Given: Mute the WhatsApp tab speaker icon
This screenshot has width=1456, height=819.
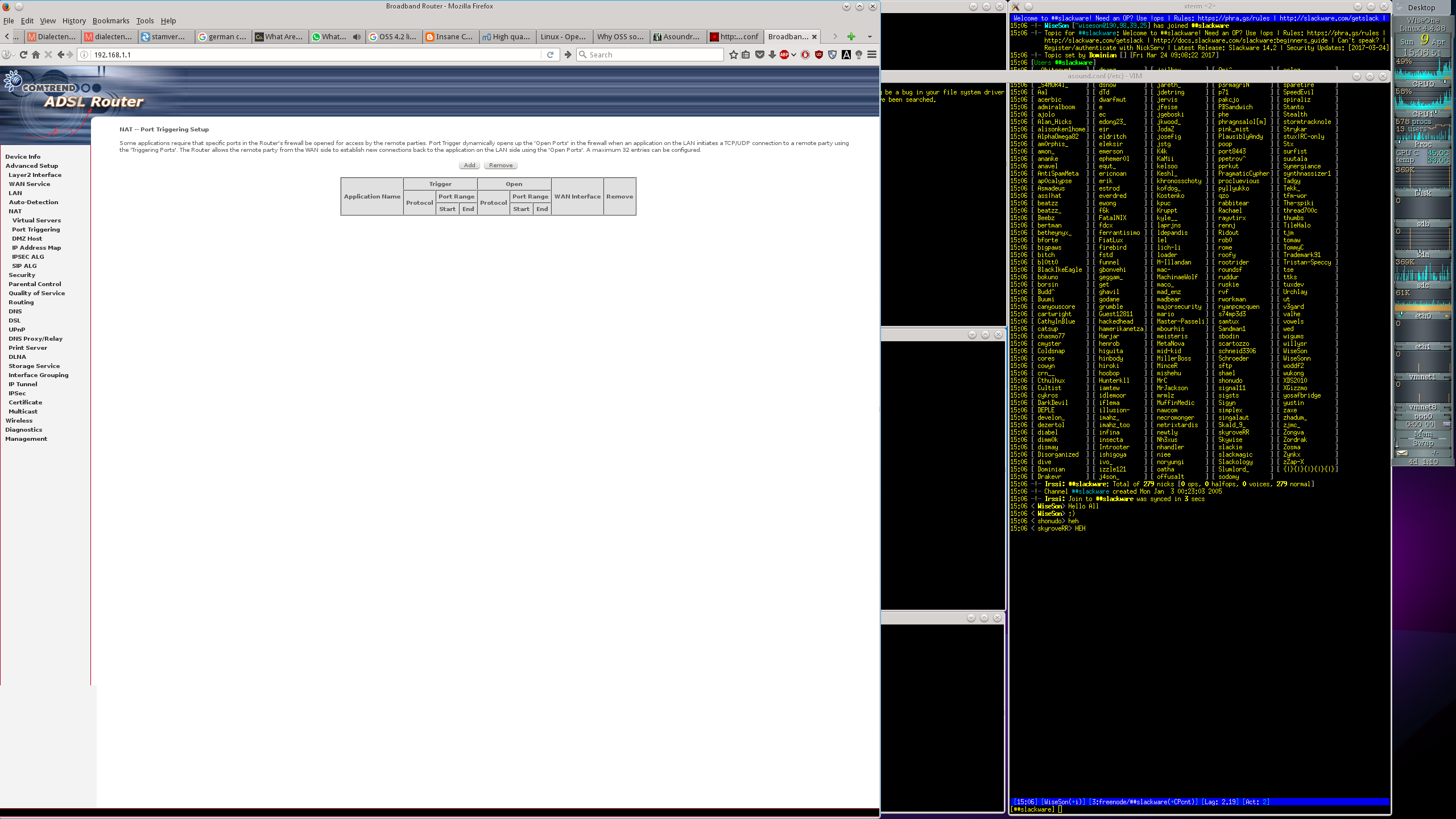Looking at the screenshot, I should [357, 36].
